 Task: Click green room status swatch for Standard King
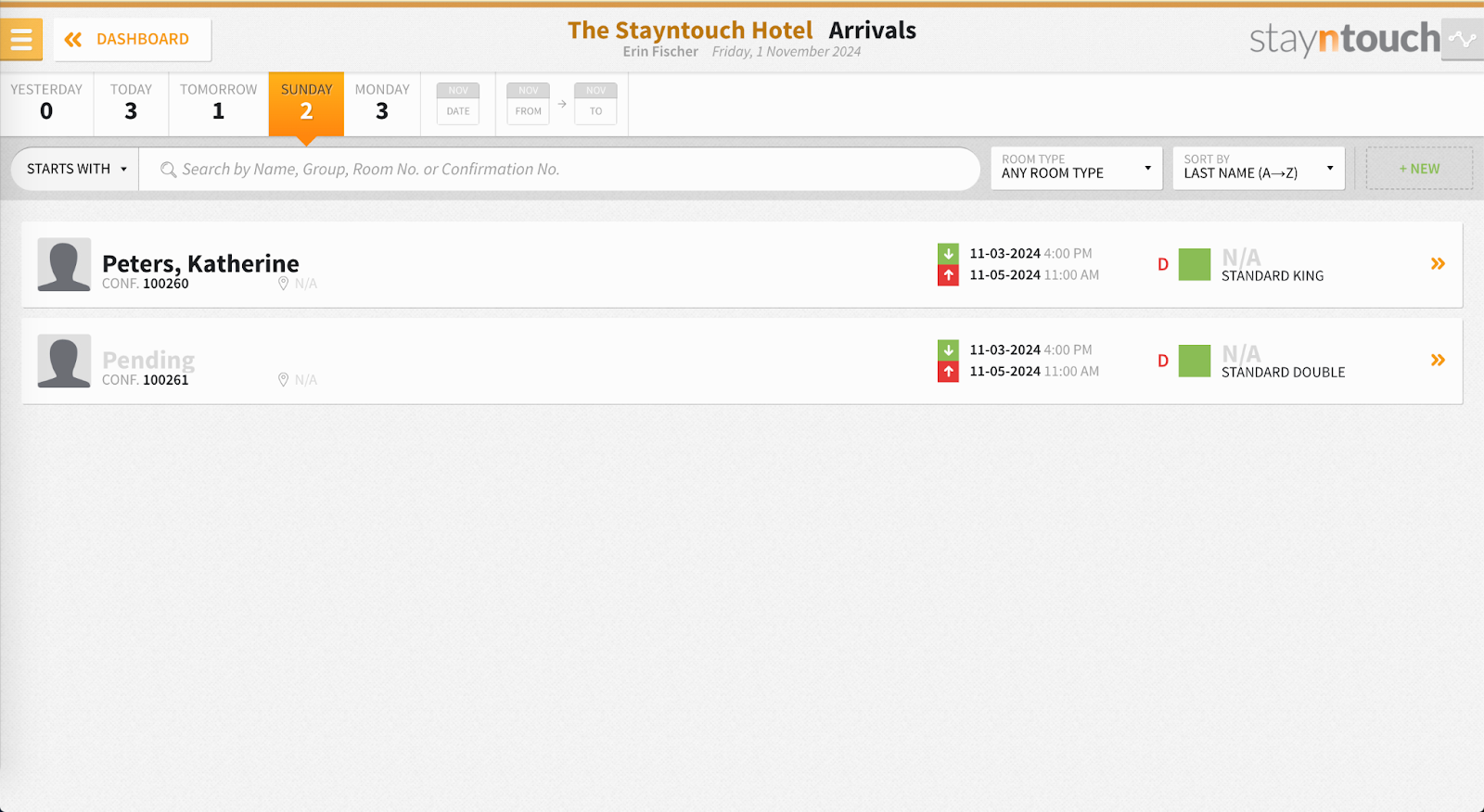tap(1195, 264)
